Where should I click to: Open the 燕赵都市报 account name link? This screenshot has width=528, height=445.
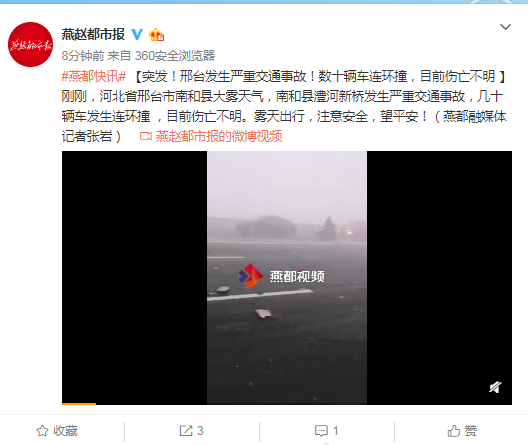(x=93, y=34)
